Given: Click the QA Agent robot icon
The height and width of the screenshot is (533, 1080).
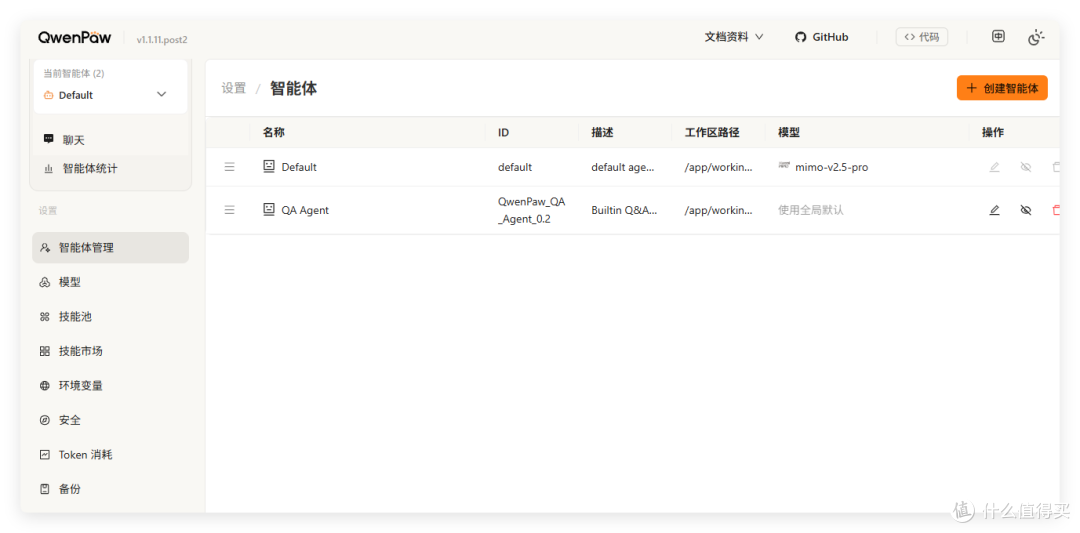Looking at the screenshot, I should point(269,209).
